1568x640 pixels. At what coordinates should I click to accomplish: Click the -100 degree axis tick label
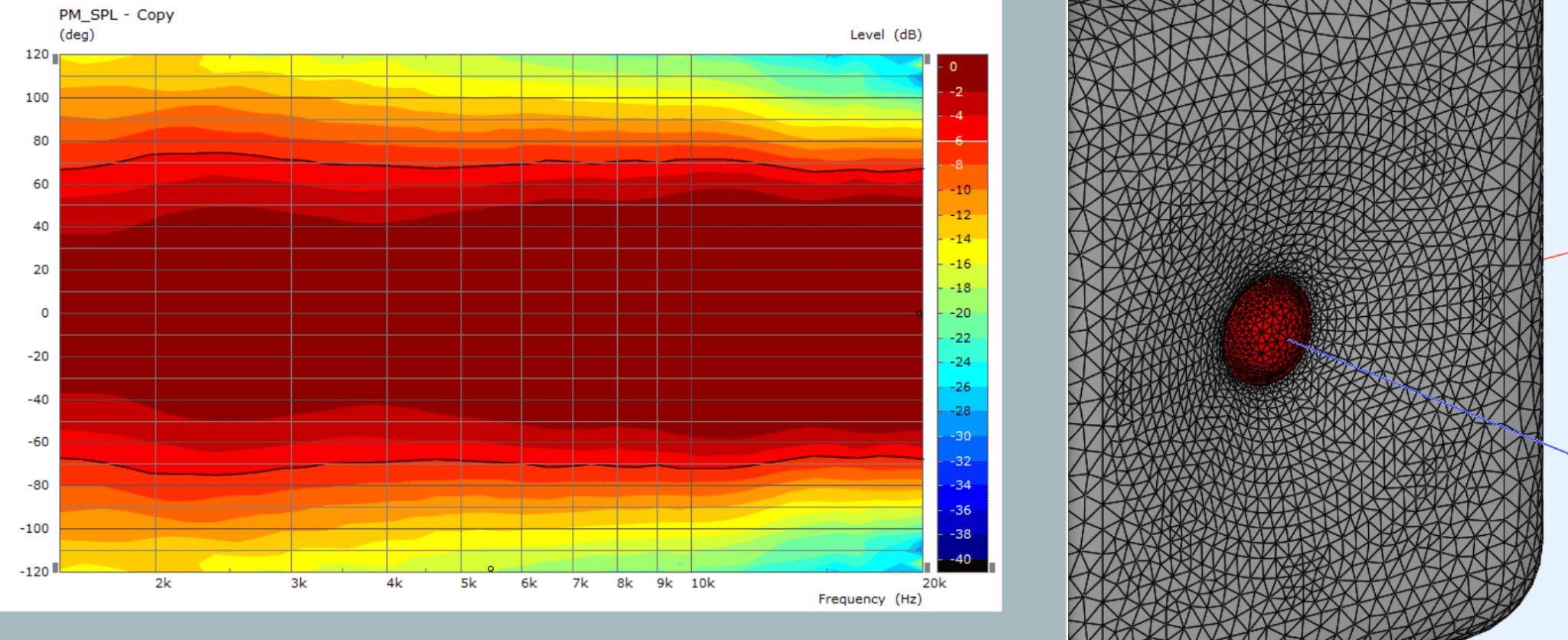[x=34, y=528]
